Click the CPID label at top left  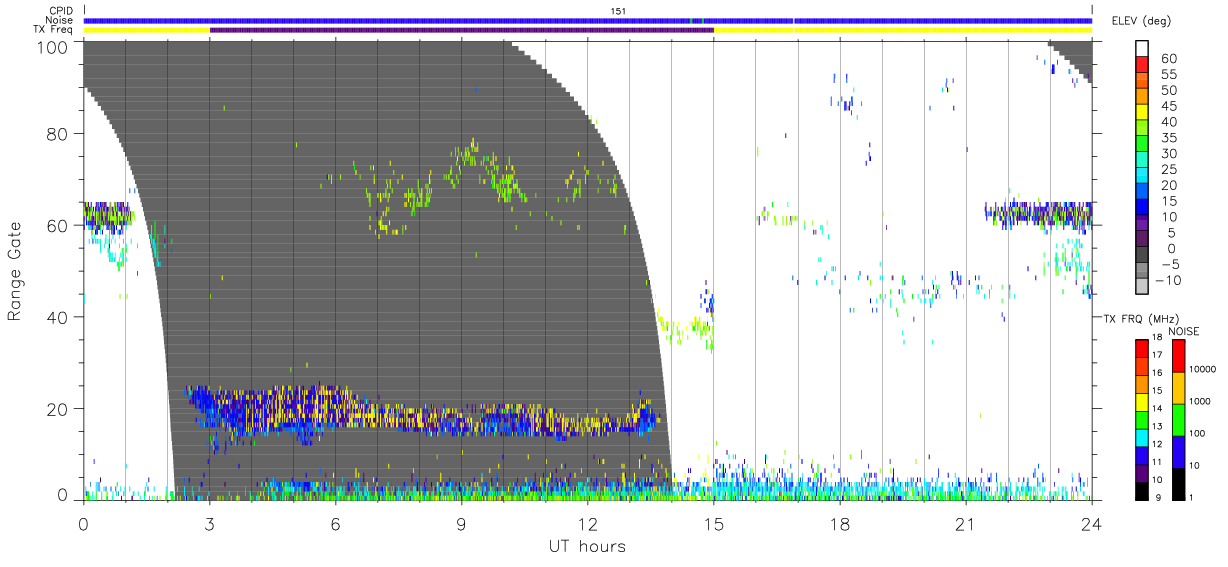pos(60,11)
